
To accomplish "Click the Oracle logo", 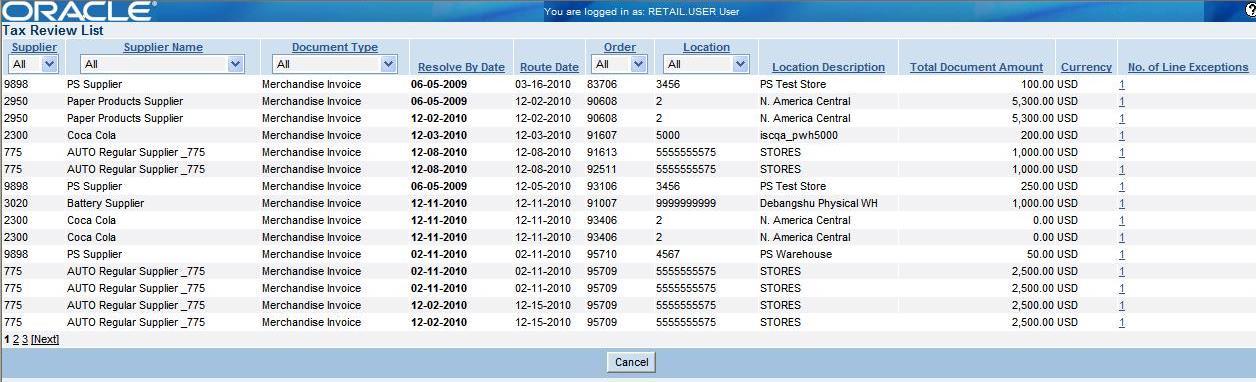I will 80,11.
